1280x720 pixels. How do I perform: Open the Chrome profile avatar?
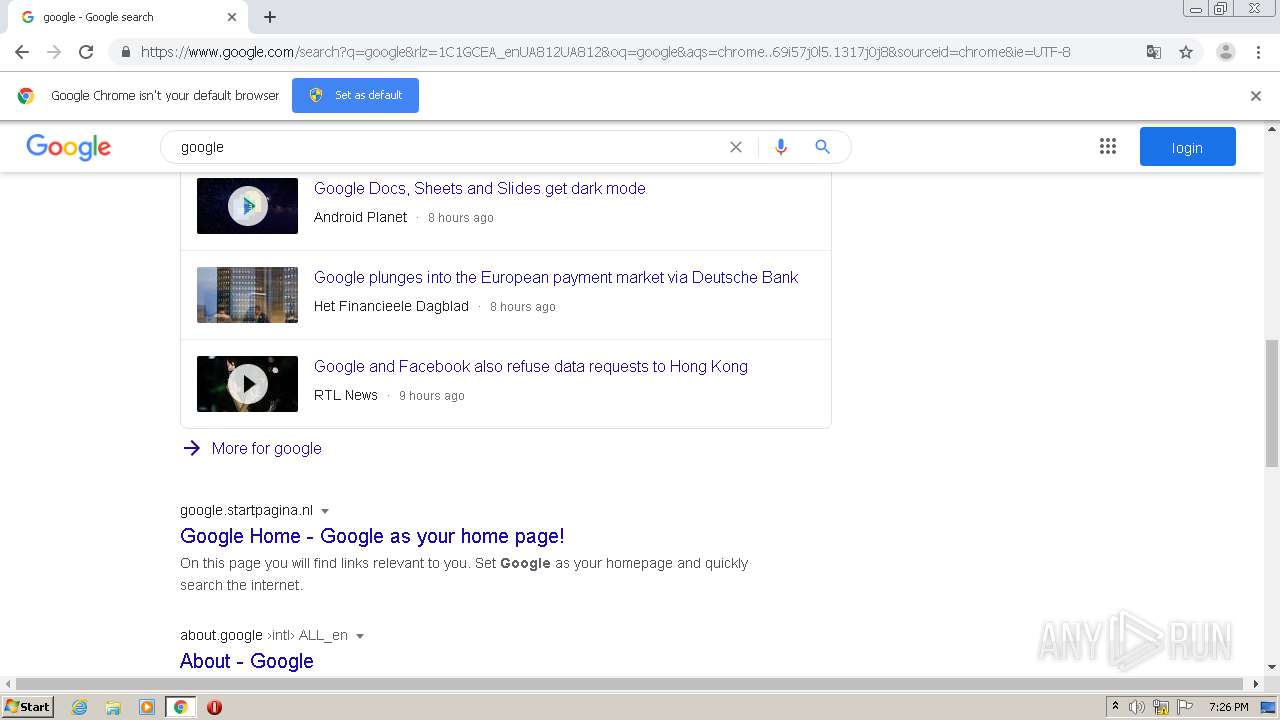point(1225,52)
